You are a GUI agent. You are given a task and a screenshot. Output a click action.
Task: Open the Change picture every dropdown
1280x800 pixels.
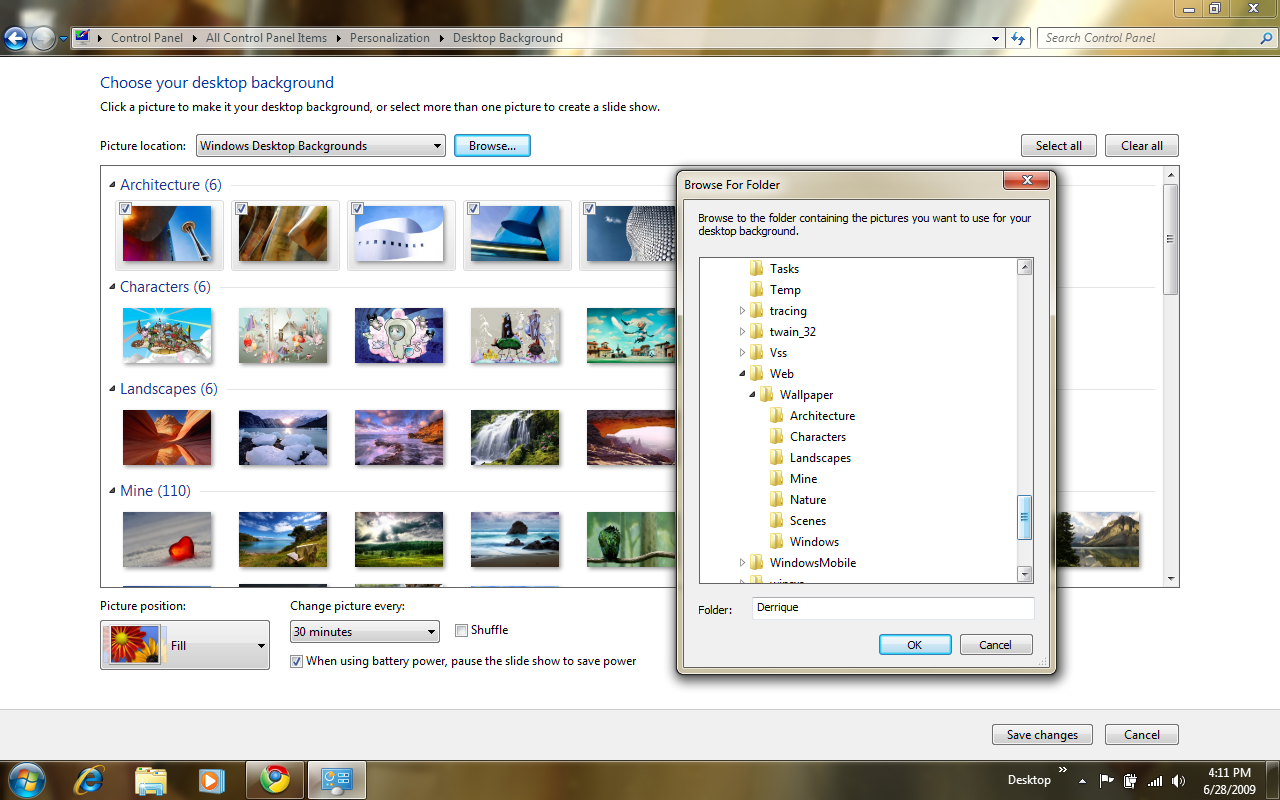365,632
